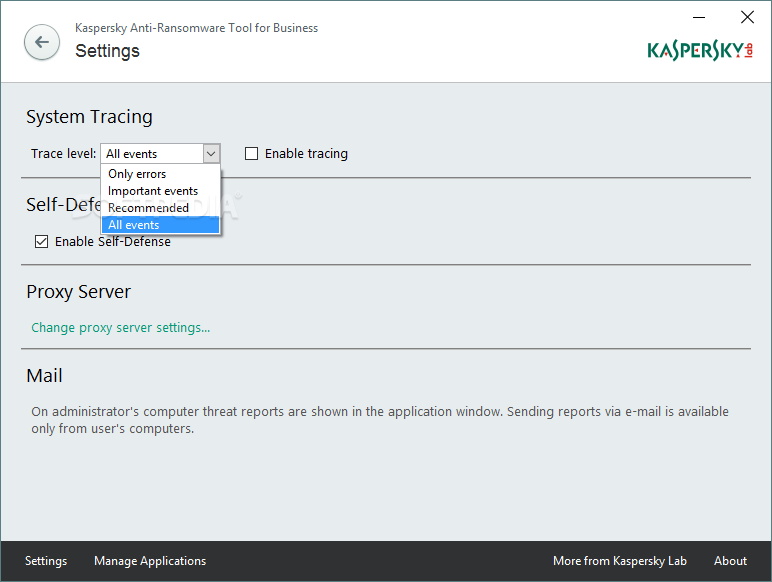Close the Kaspersky window
Screen dimensions: 772x582
[x=747, y=17]
